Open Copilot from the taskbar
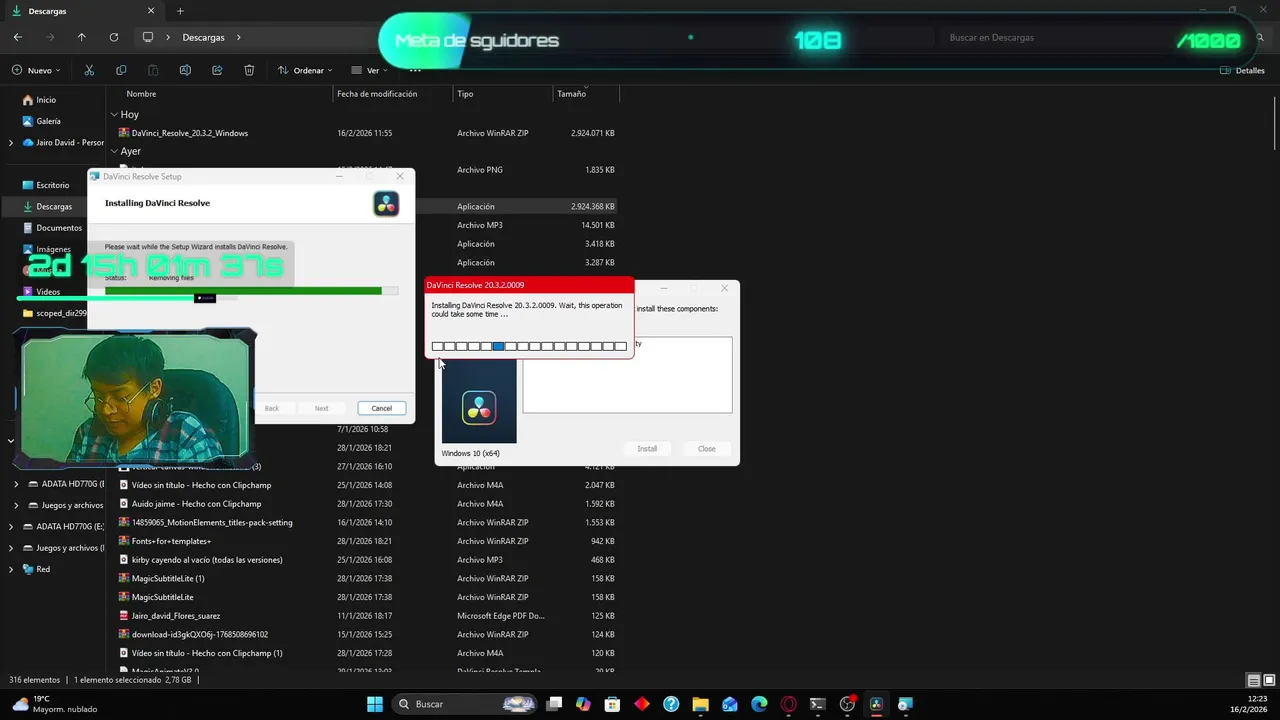Image resolution: width=1280 pixels, height=720 pixels. [x=583, y=704]
